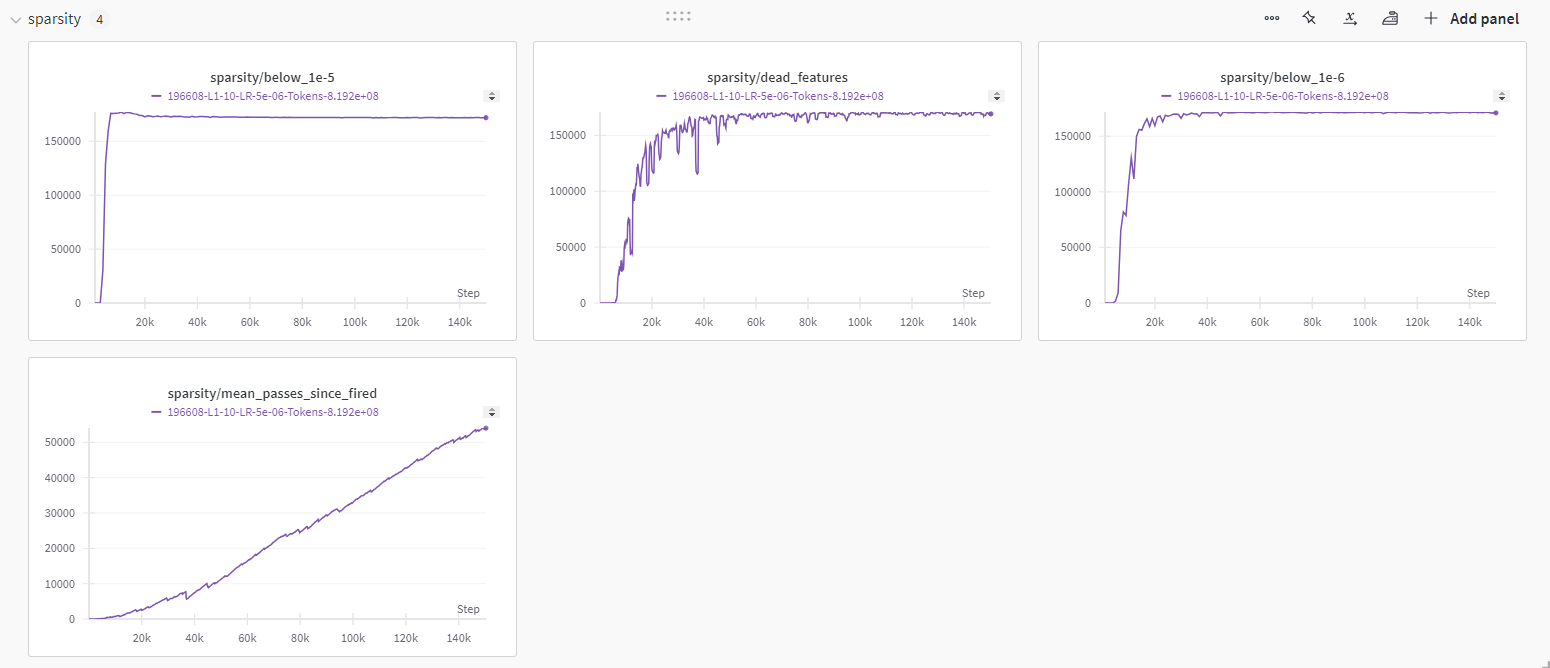
Task: Click the panel count badge showing 4
Action: [x=99, y=19]
